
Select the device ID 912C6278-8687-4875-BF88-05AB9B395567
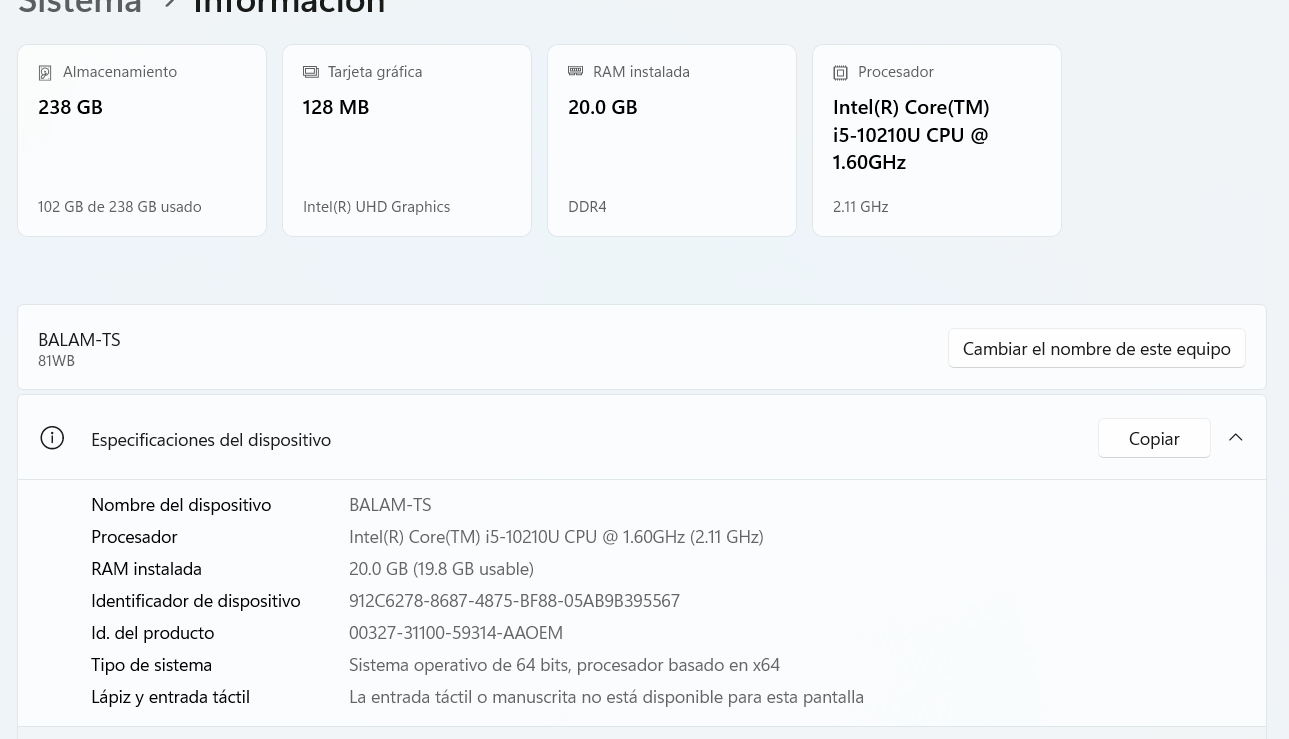(514, 601)
